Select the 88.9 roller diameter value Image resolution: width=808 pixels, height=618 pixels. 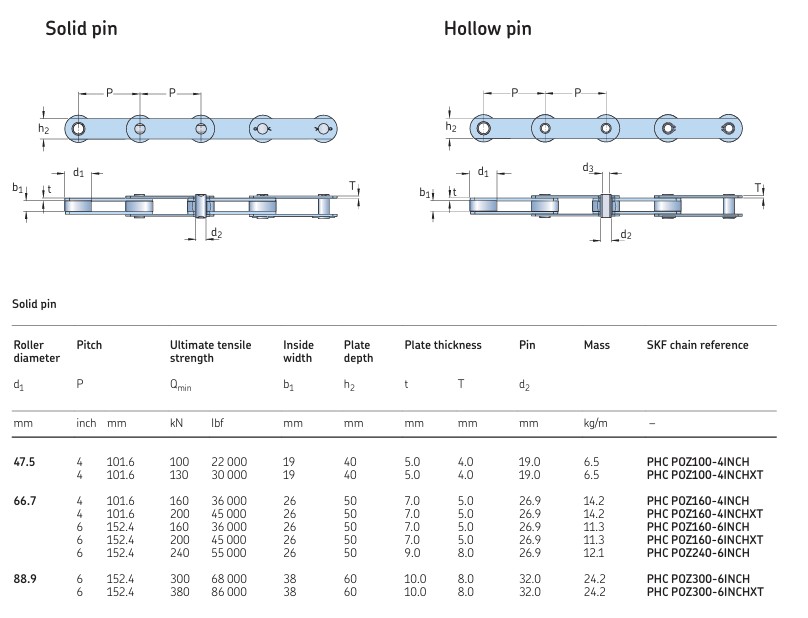(25, 579)
